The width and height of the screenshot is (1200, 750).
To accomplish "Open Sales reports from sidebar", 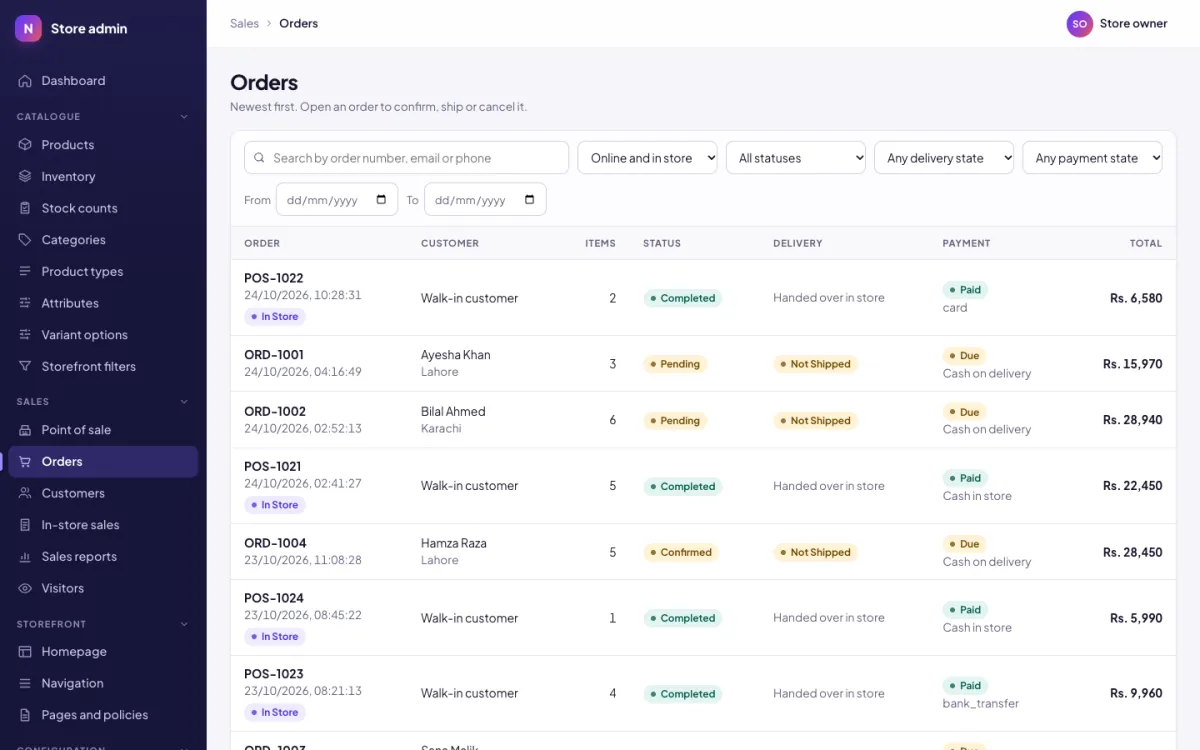I will [x=103, y=556].
